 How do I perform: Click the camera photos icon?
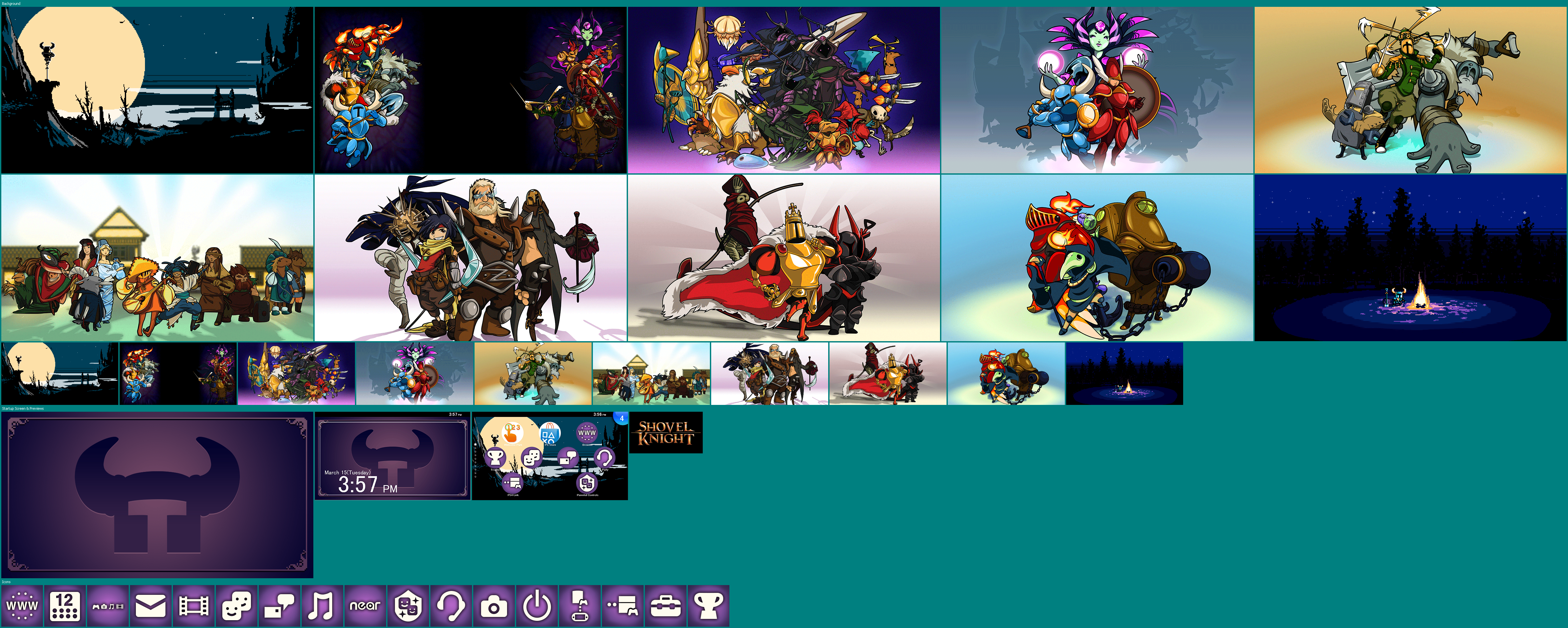[494, 606]
